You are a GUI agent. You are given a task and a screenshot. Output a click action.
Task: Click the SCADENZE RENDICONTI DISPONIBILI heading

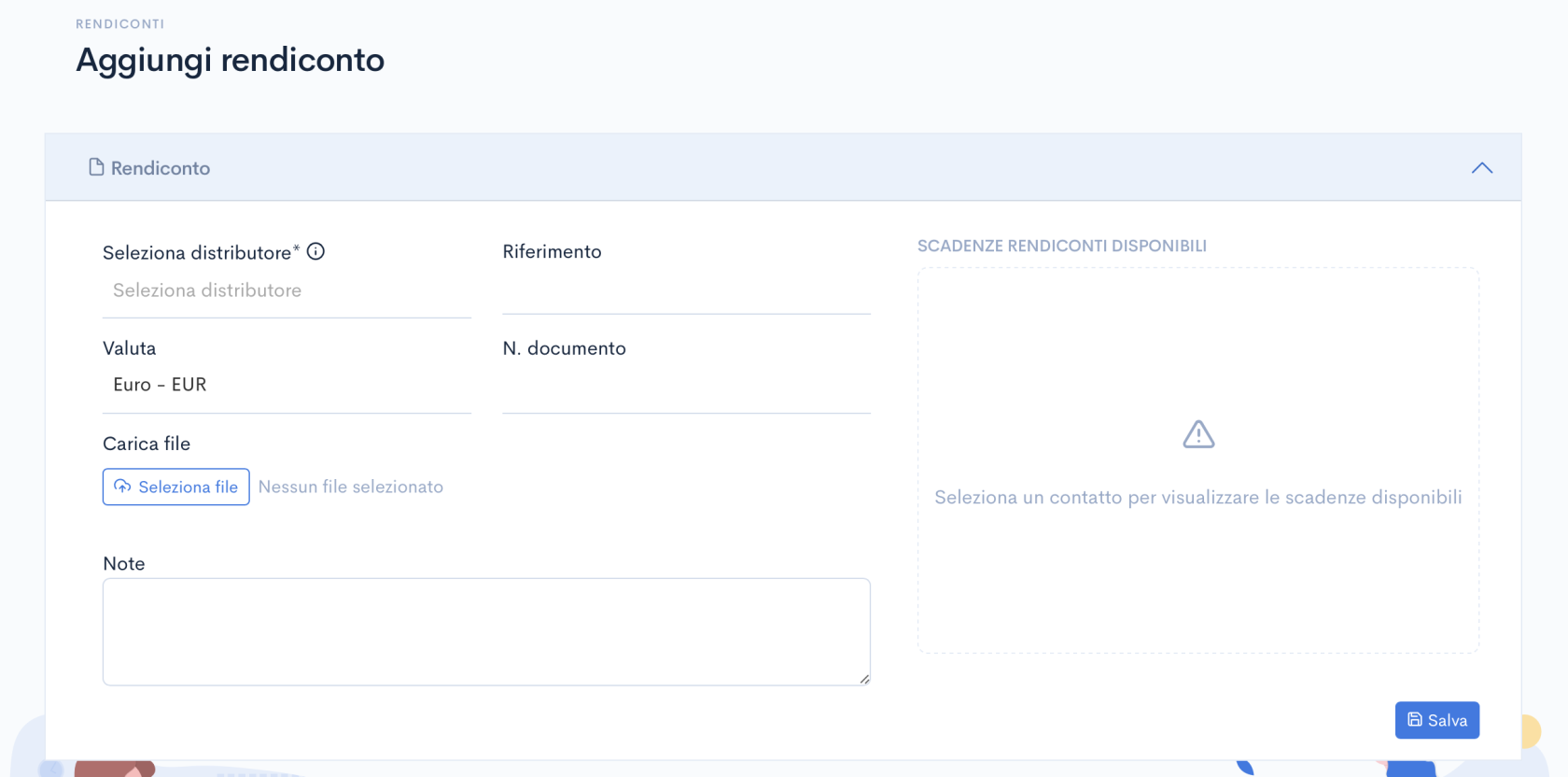pyautogui.click(x=1062, y=246)
